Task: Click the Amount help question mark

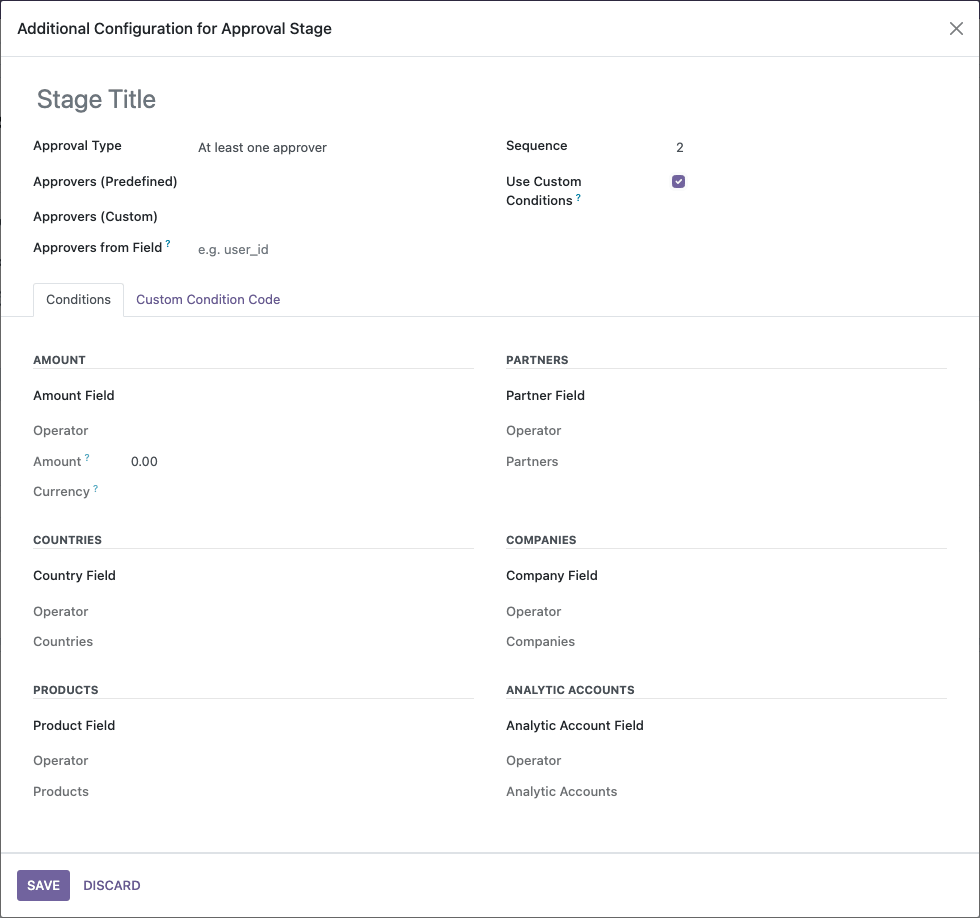Action: 87,458
